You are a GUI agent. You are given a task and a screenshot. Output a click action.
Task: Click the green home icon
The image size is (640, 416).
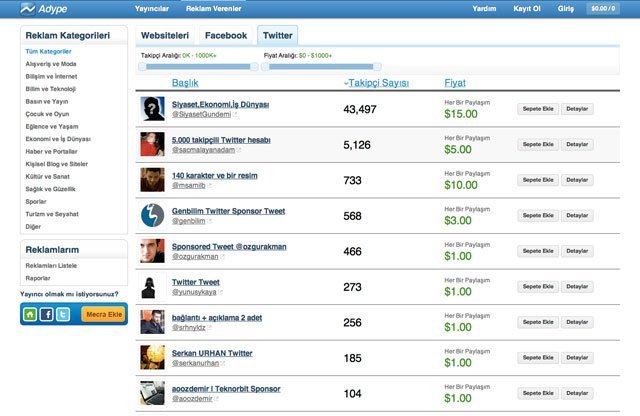[x=30, y=314]
